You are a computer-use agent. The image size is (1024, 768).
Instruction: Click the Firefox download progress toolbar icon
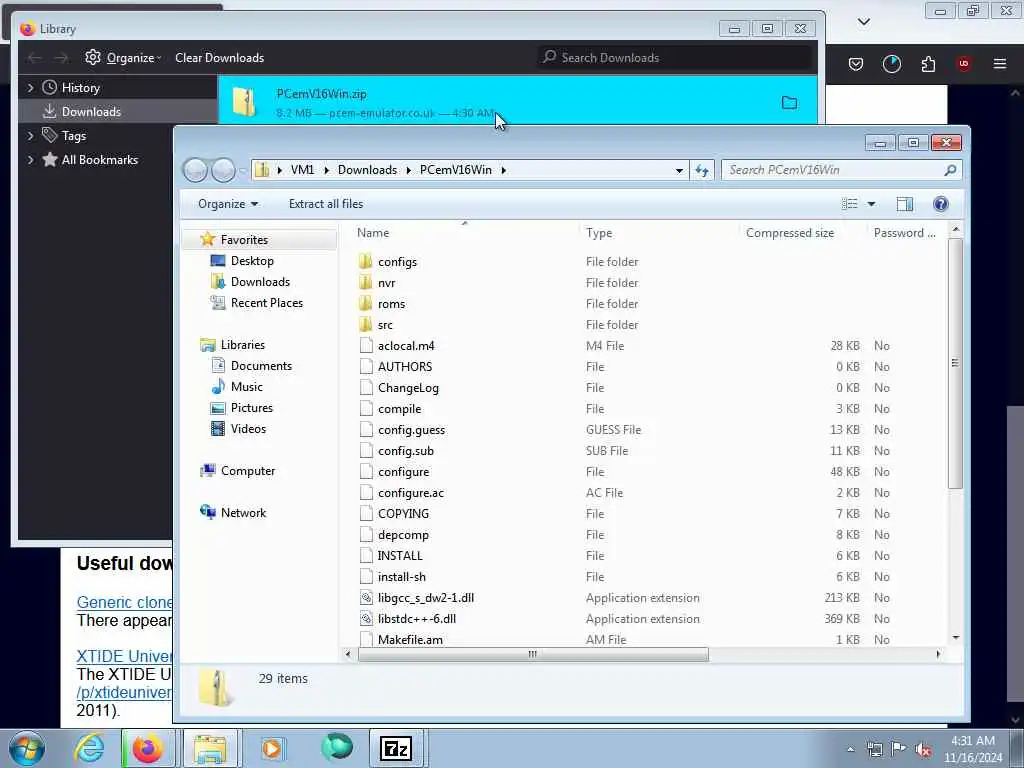tap(891, 64)
